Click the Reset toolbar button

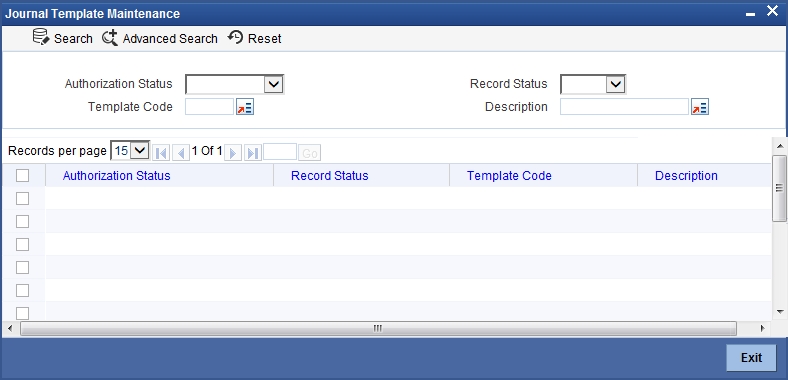pos(254,38)
